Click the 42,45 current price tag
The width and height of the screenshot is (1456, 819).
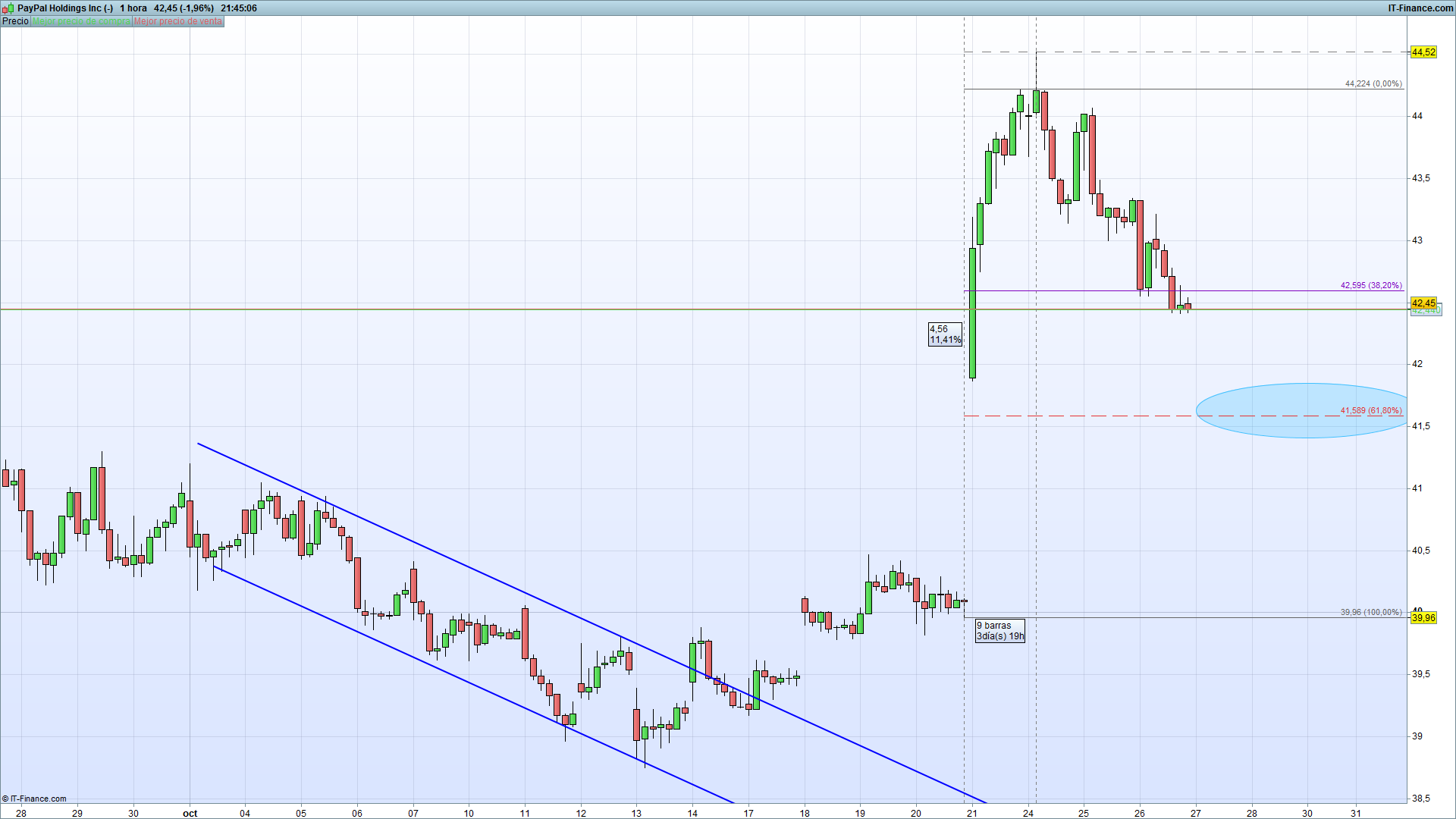tap(1423, 303)
